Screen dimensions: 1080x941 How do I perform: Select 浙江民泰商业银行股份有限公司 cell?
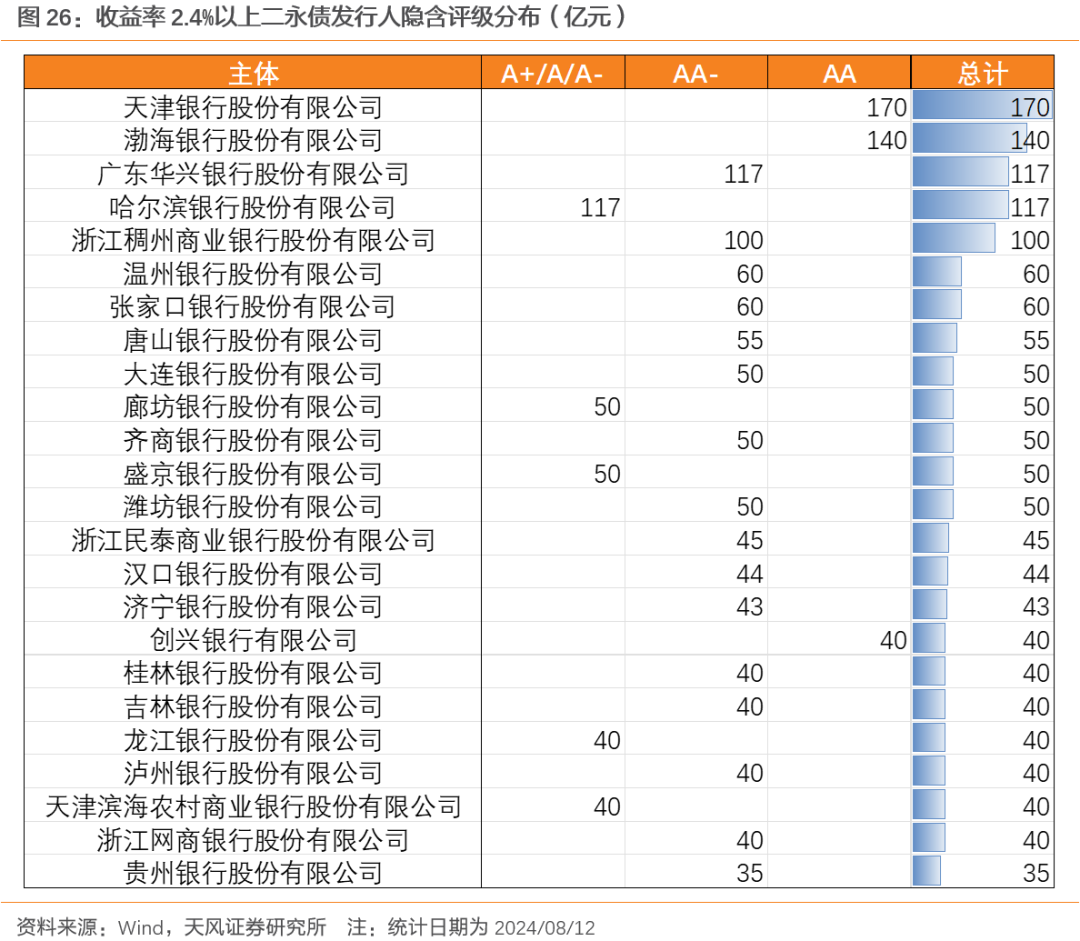click(x=253, y=540)
